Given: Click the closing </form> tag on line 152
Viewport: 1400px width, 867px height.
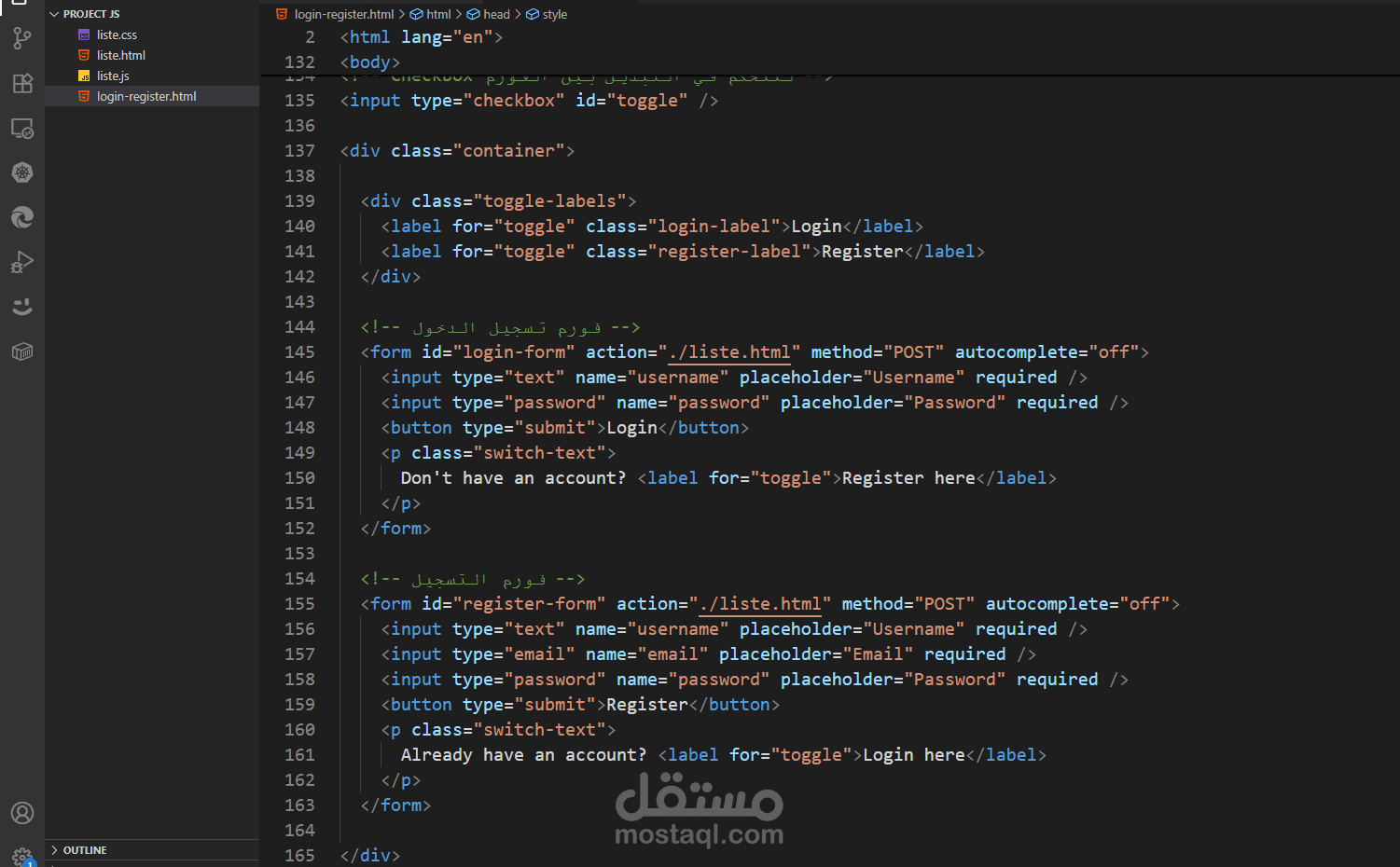Looking at the screenshot, I should [396, 529].
